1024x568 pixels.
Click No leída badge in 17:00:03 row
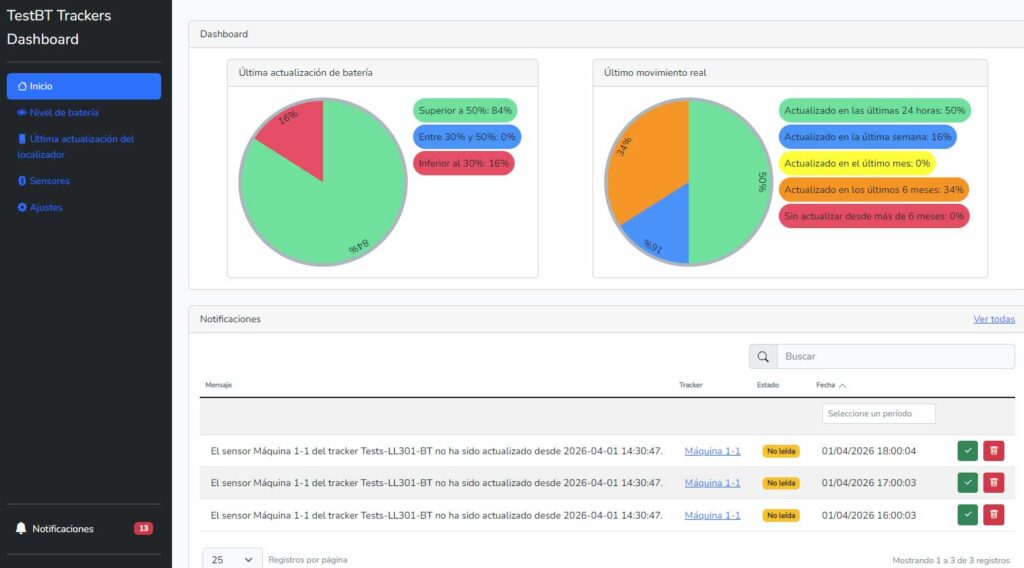tap(781, 483)
